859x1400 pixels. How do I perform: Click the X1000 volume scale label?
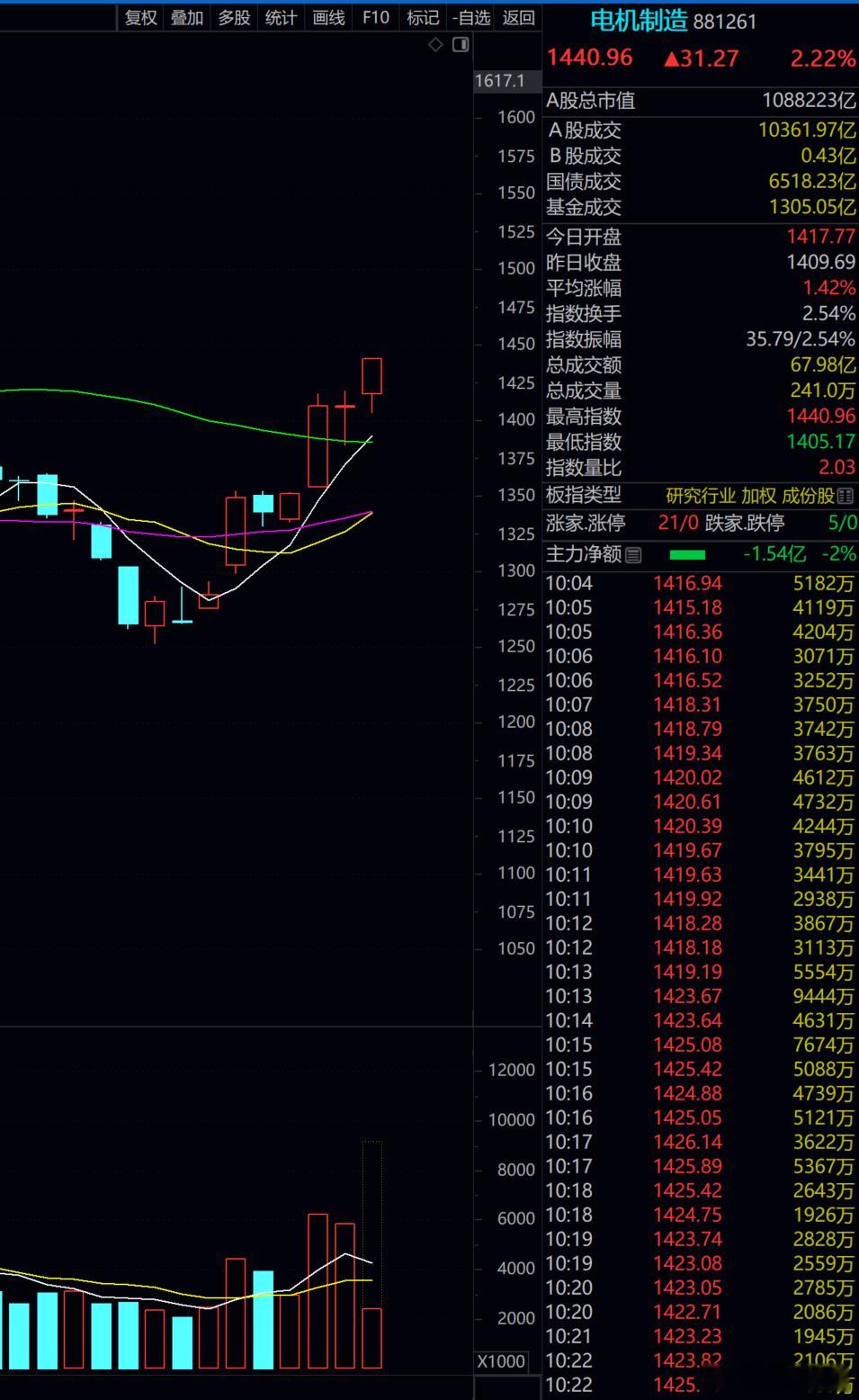tap(501, 1361)
